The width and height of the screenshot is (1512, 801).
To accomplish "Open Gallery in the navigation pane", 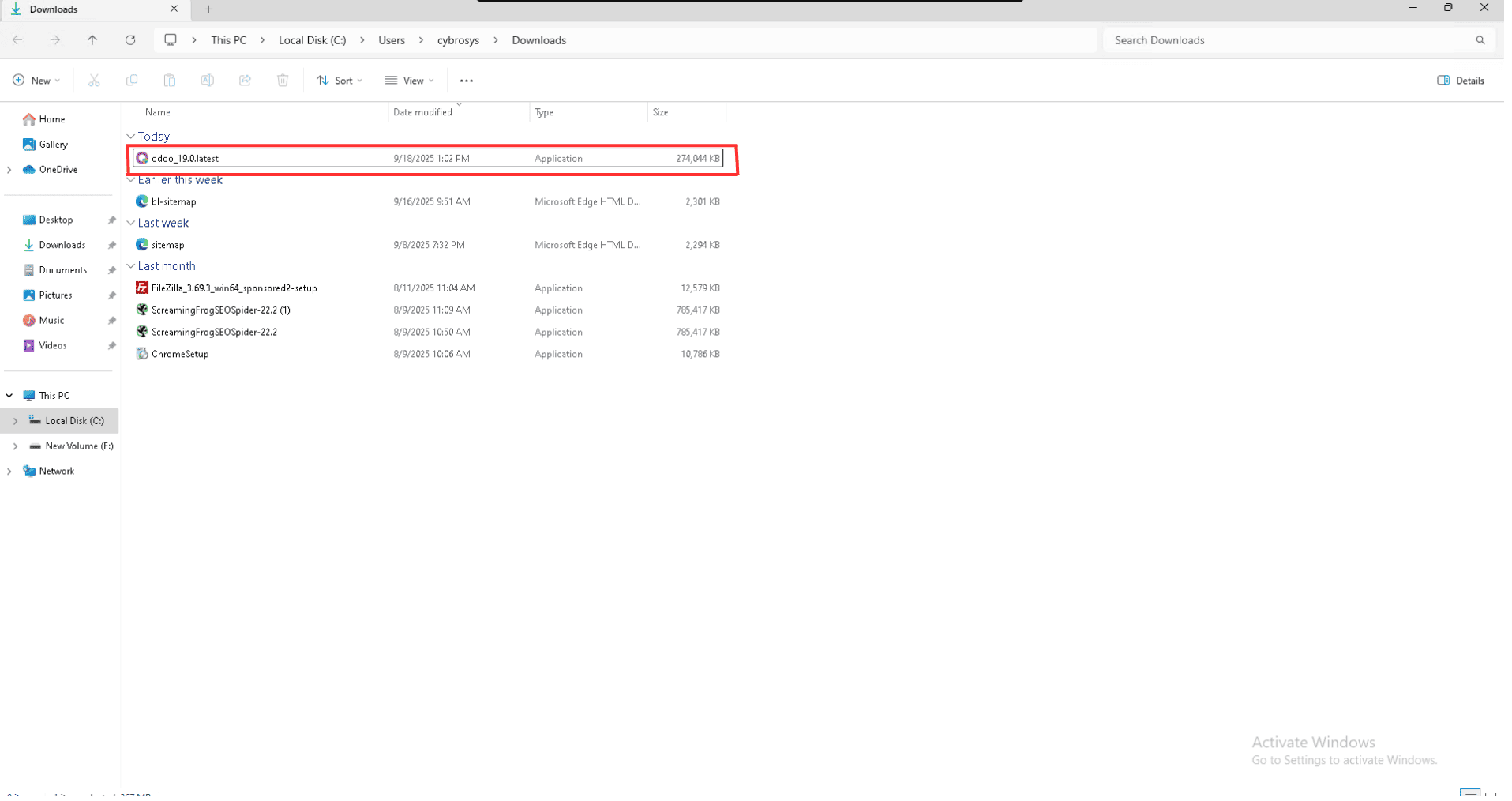I will point(46,145).
